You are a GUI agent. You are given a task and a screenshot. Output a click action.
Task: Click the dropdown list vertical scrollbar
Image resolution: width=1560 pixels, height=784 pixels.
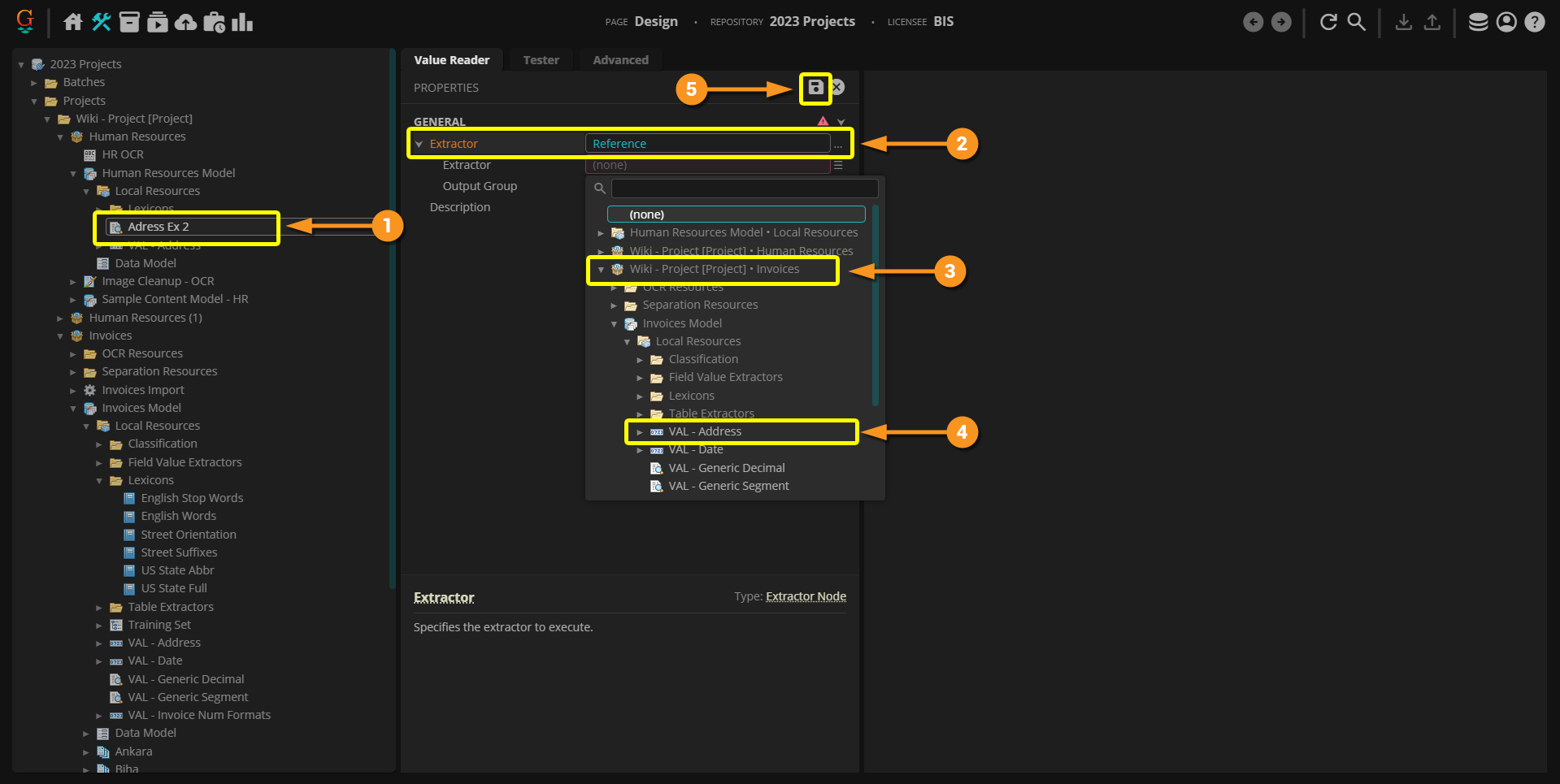(876, 305)
